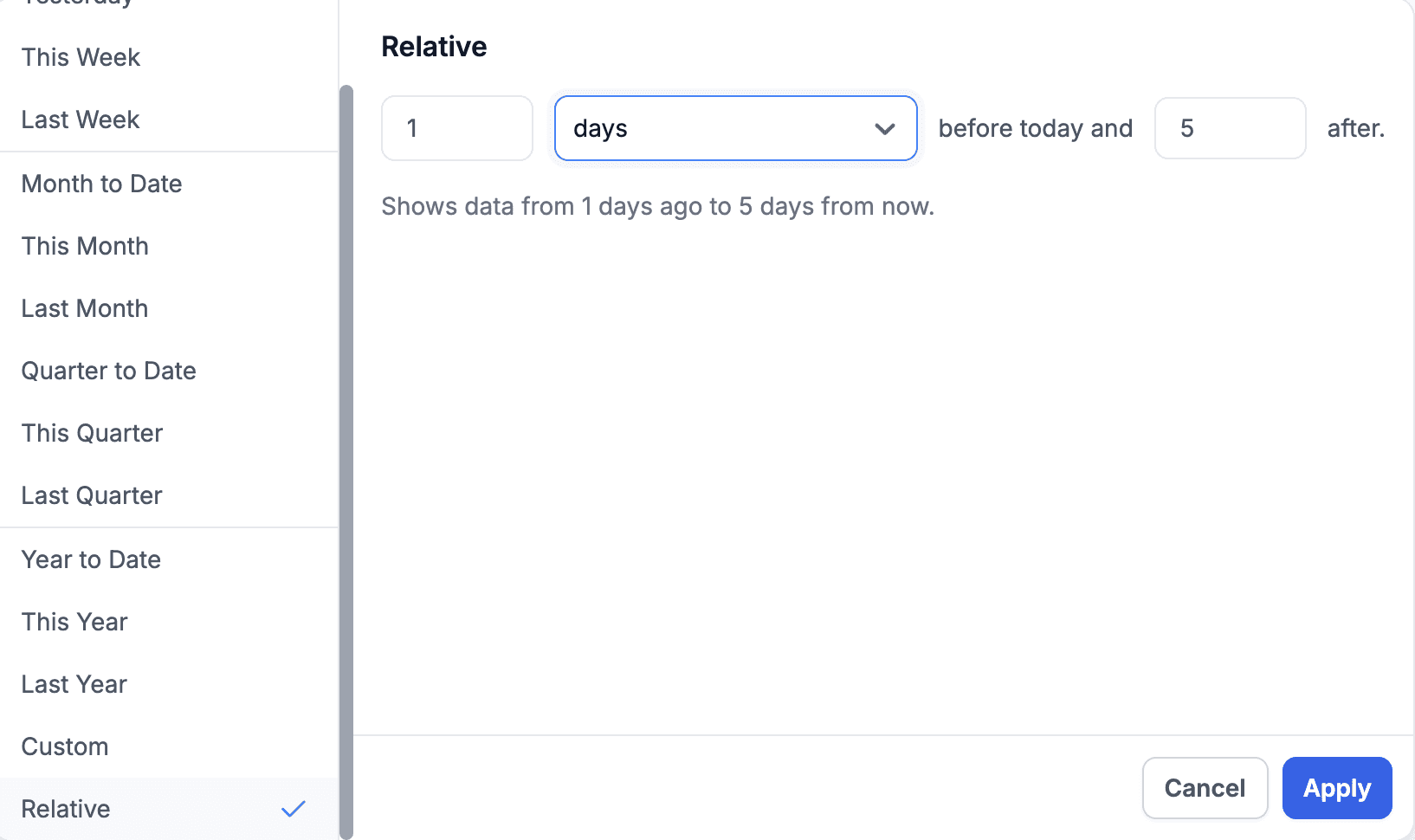Expand the days unit dropdown arrow

click(884, 129)
